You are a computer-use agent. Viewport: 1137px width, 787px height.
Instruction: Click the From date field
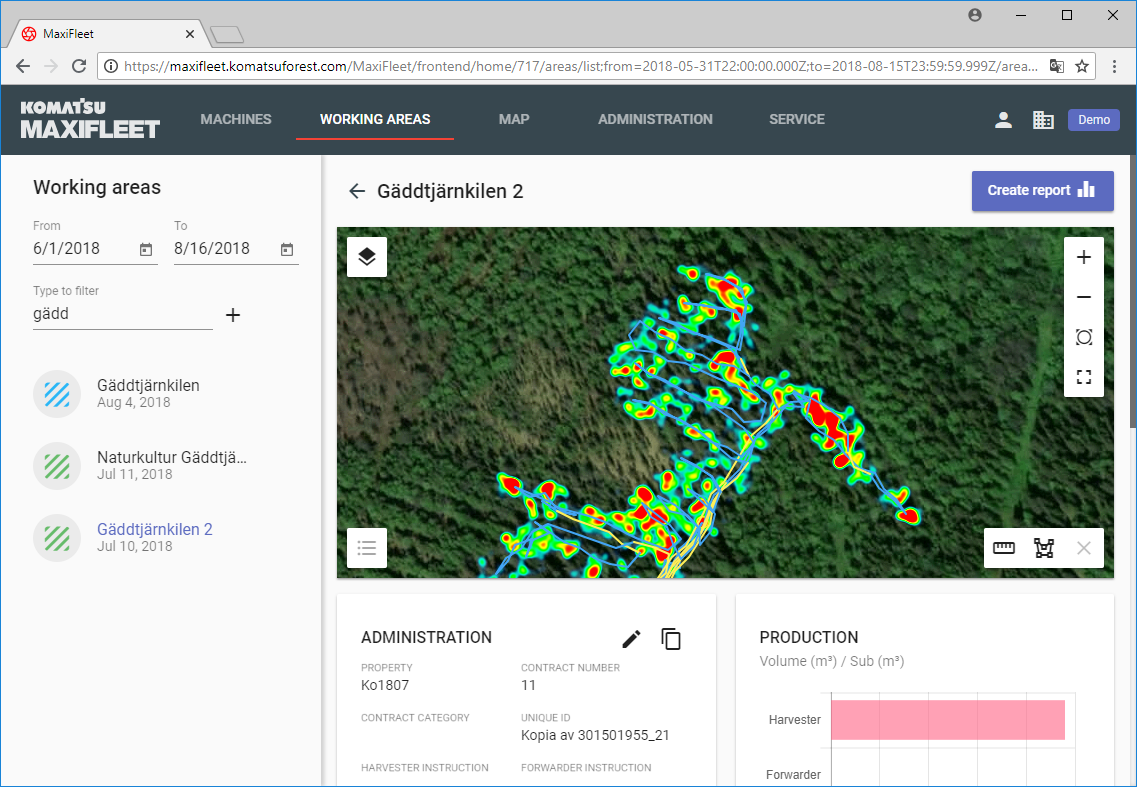95,249
